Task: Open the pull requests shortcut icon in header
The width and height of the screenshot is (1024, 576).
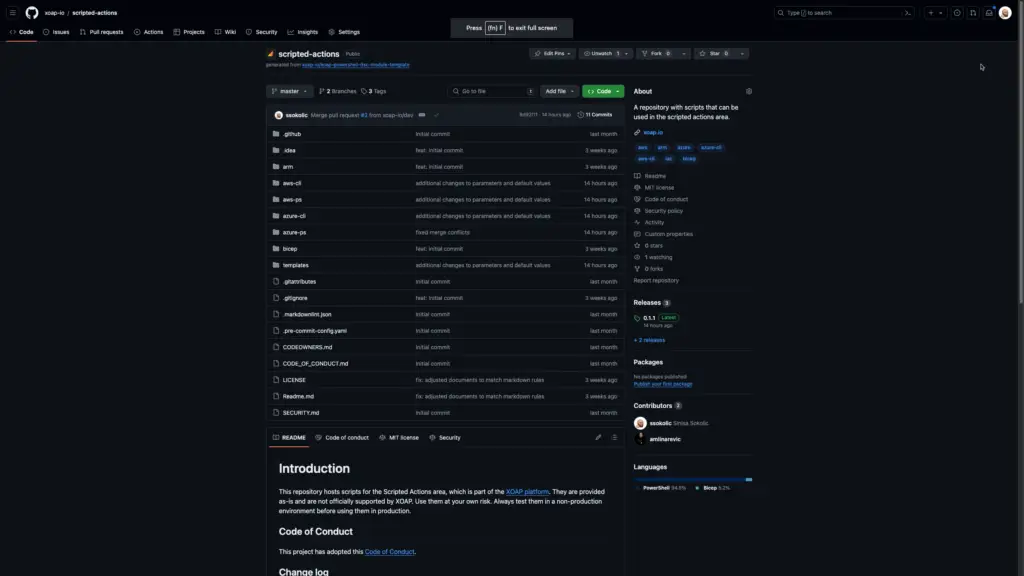Action: pos(973,12)
